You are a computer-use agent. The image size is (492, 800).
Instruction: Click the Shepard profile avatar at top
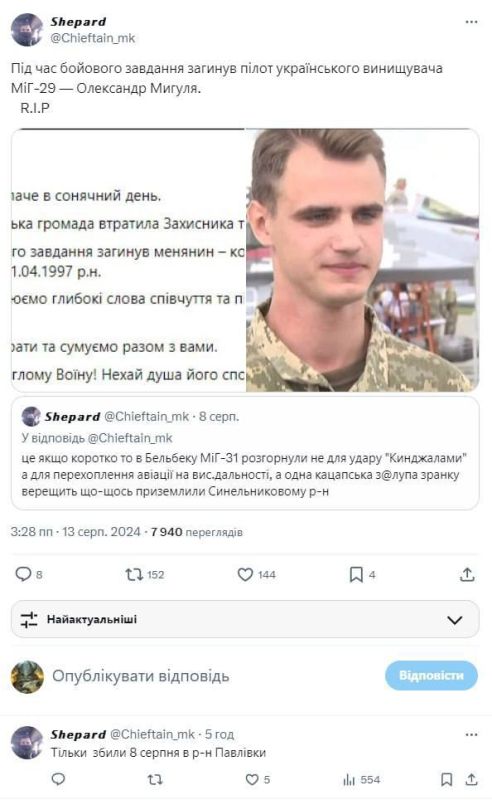point(27,30)
